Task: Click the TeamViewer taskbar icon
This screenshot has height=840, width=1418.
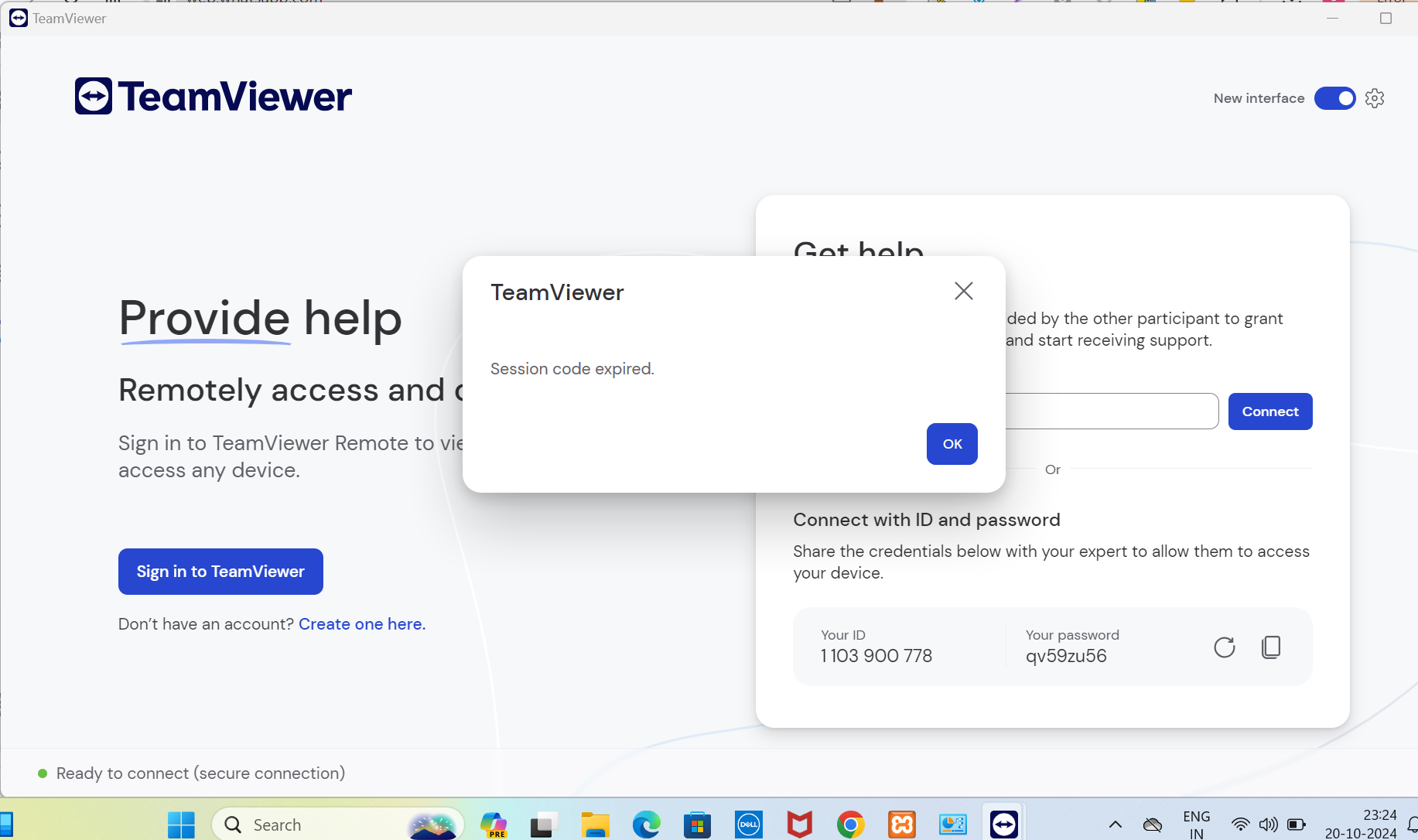Action: [x=1004, y=825]
